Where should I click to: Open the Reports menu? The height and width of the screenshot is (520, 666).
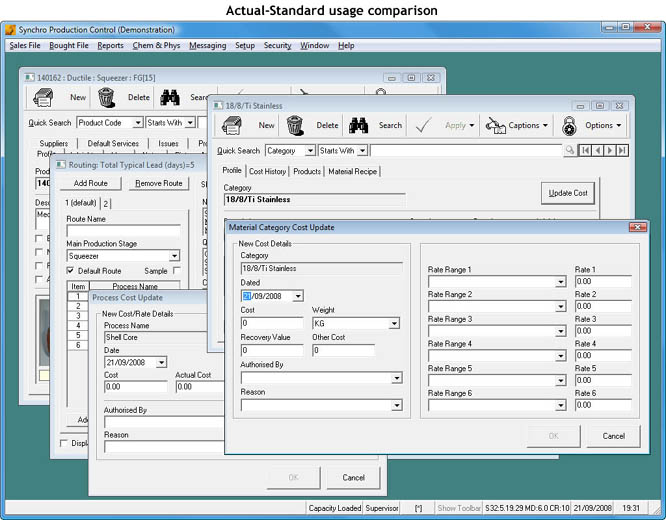pyautogui.click(x=110, y=45)
